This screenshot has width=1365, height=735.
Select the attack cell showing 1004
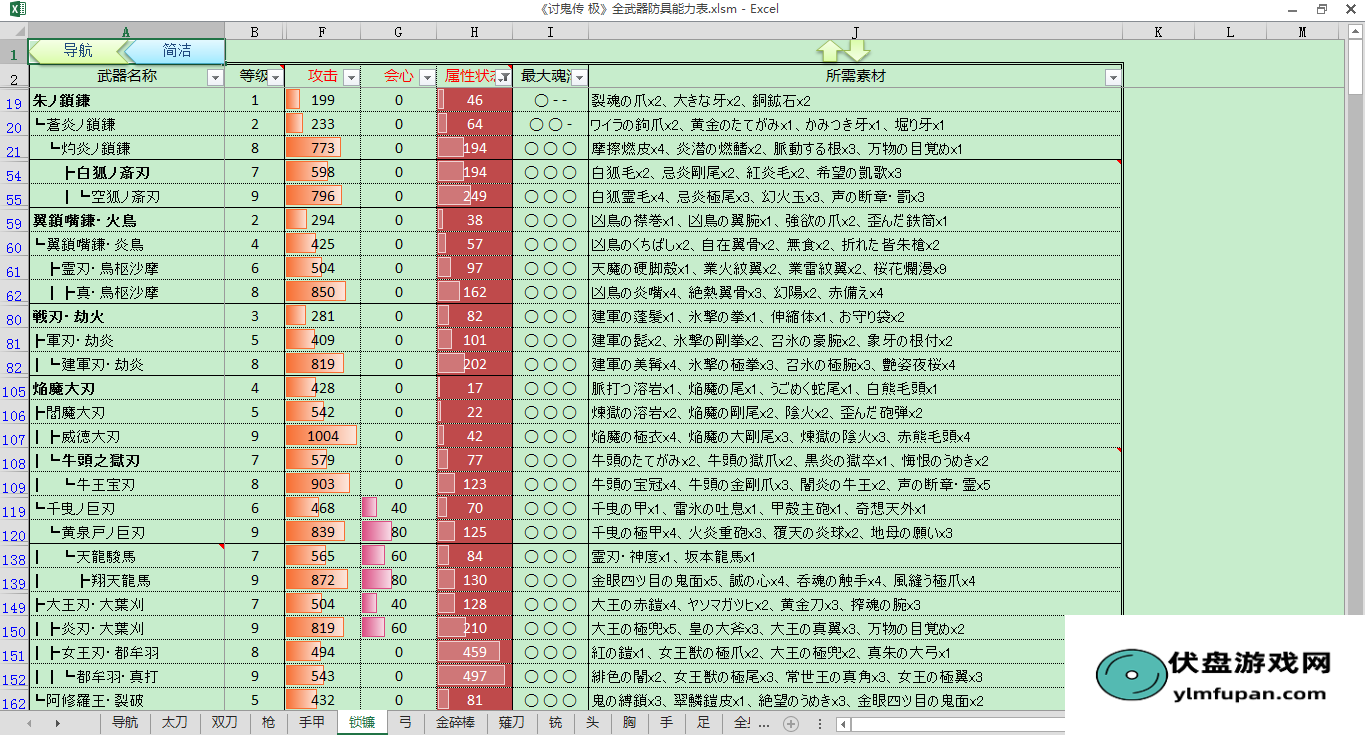point(322,436)
